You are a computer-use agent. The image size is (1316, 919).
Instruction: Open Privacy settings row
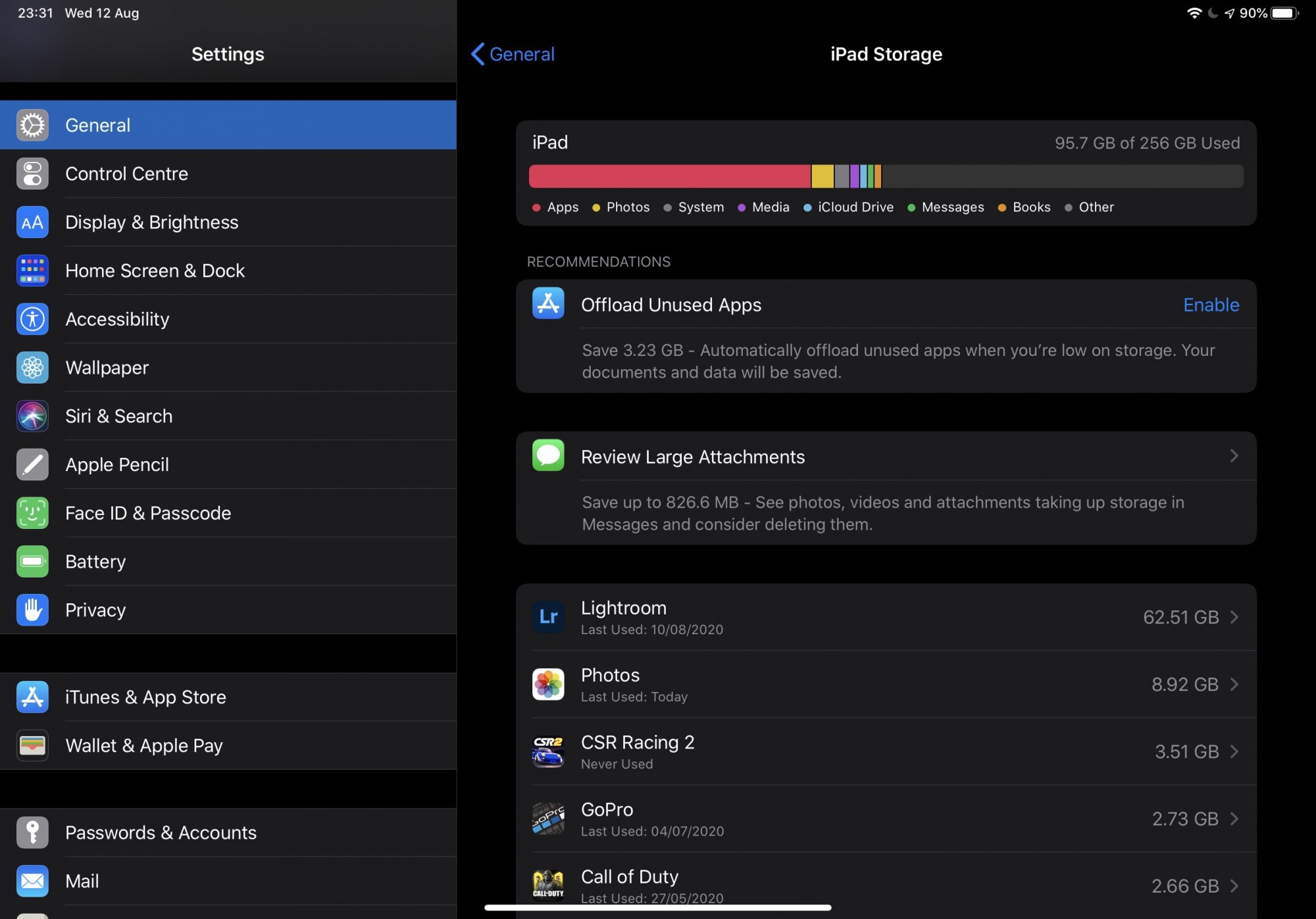(228, 610)
